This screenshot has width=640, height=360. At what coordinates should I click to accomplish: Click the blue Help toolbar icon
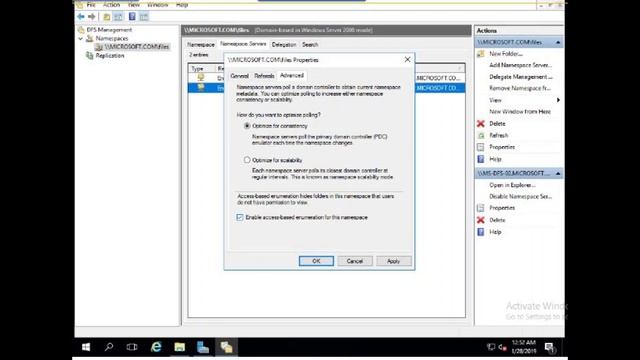coord(132,16)
